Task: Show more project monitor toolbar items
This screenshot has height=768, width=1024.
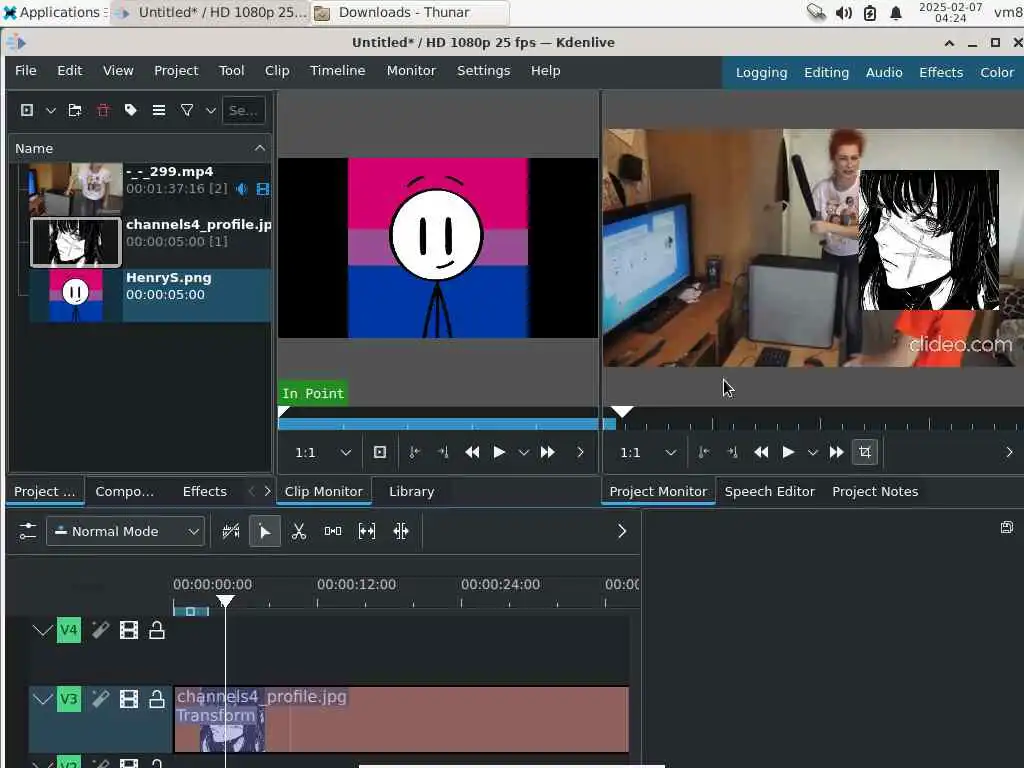Action: [1010, 452]
